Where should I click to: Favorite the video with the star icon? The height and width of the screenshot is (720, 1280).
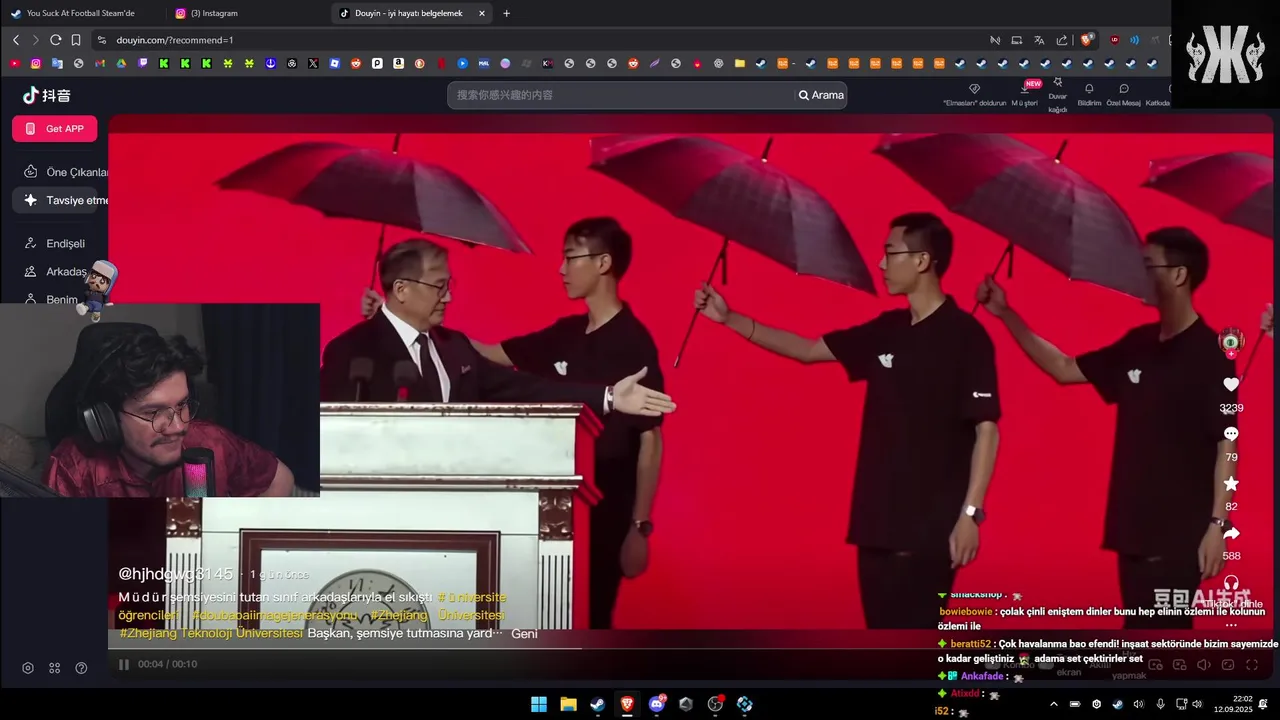coord(1231,484)
